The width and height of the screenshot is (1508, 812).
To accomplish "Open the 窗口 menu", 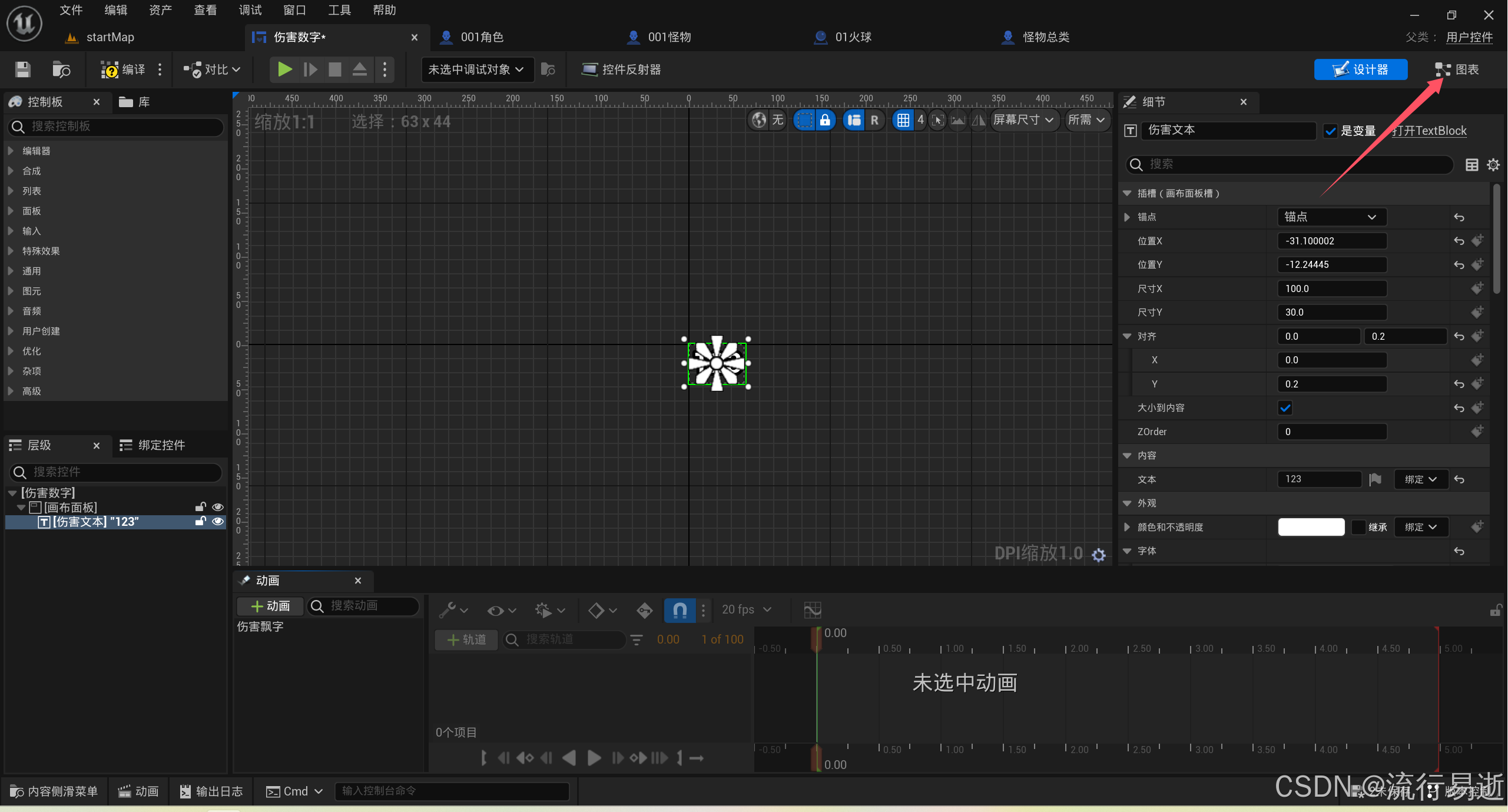I will [x=294, y=10].
